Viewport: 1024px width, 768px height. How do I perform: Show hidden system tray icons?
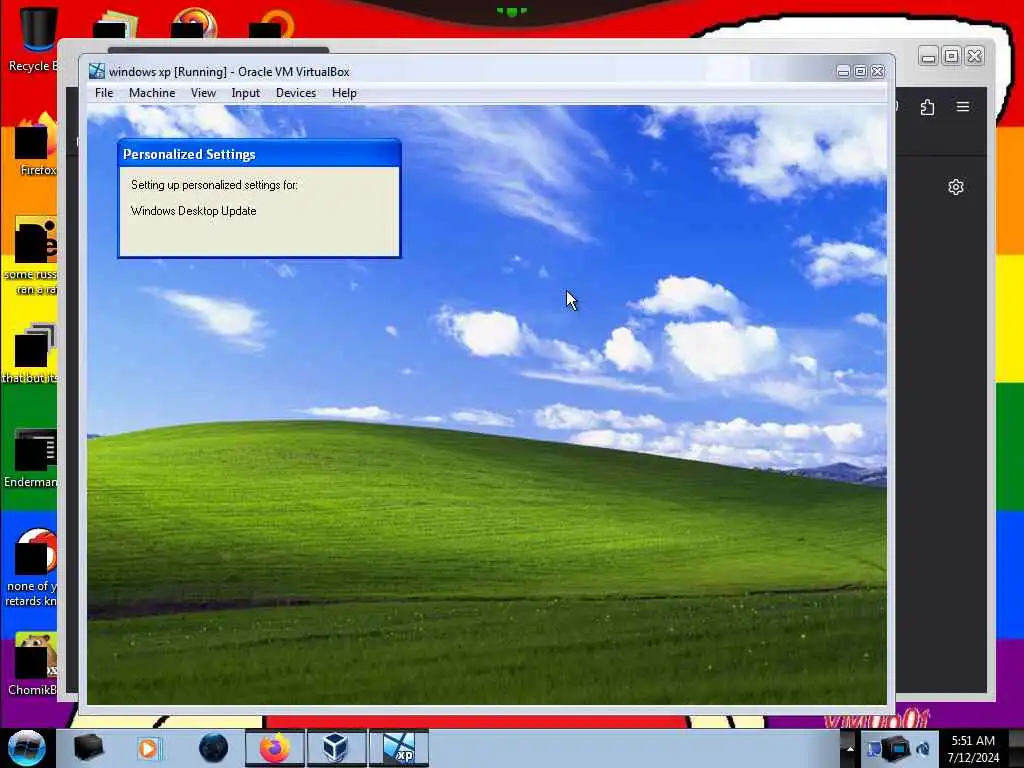point(850,749)
